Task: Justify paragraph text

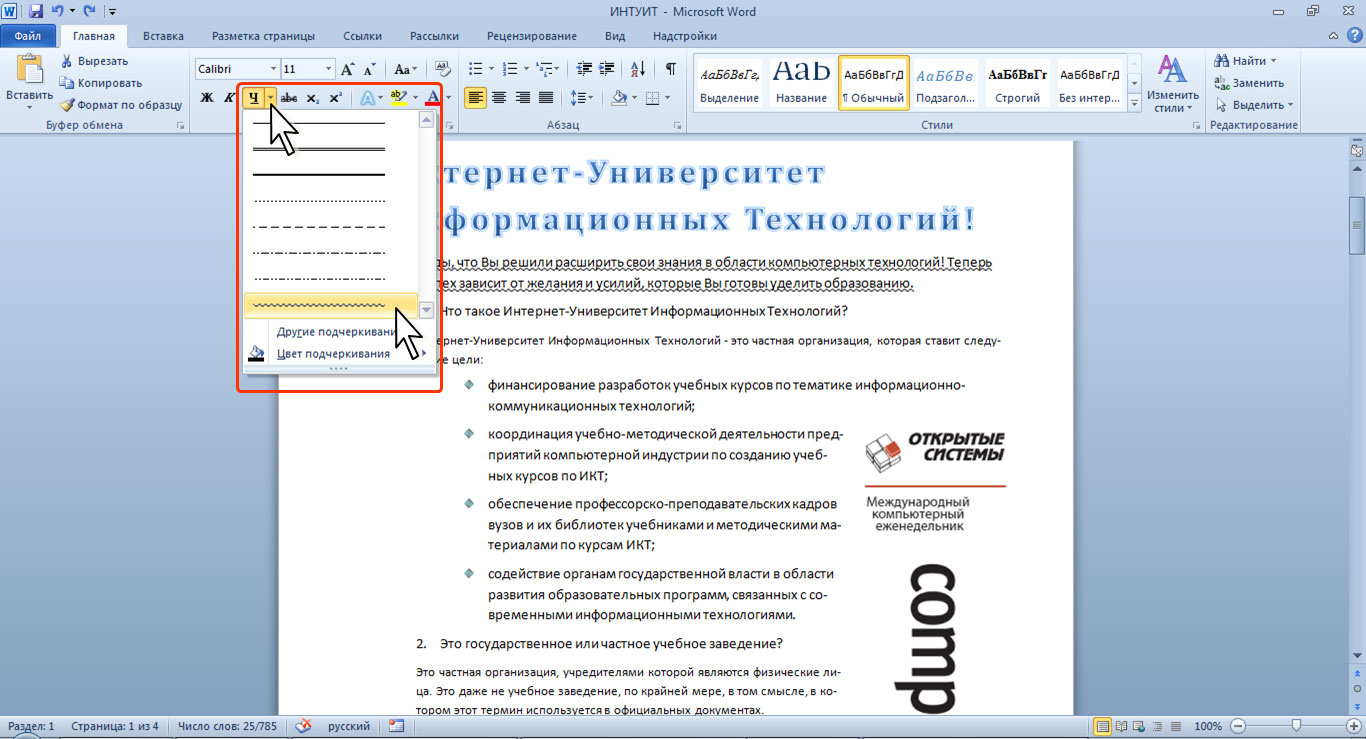Action: (545, 98)
